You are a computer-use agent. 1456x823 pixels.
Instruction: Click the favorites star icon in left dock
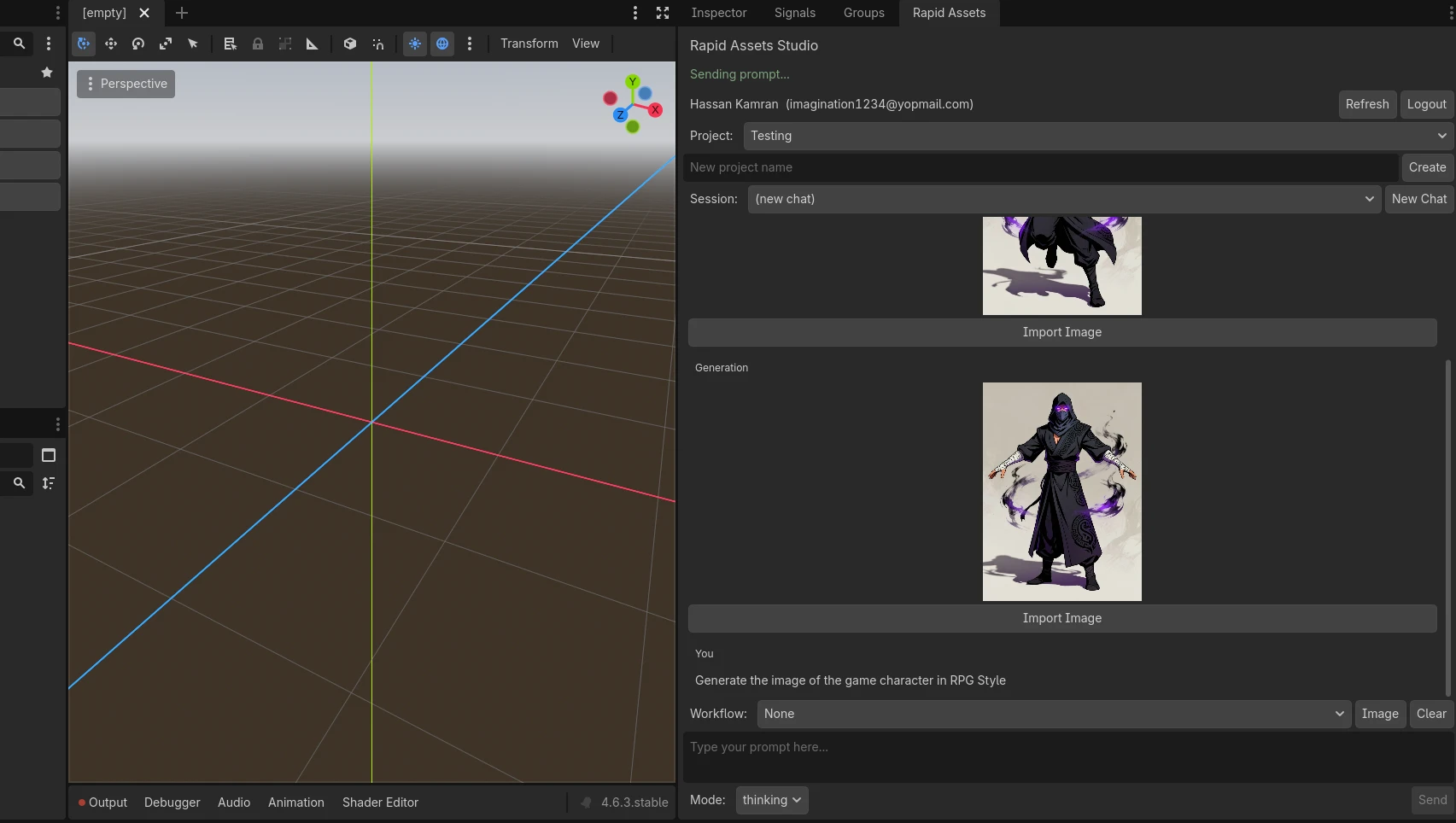coord(47,73)
